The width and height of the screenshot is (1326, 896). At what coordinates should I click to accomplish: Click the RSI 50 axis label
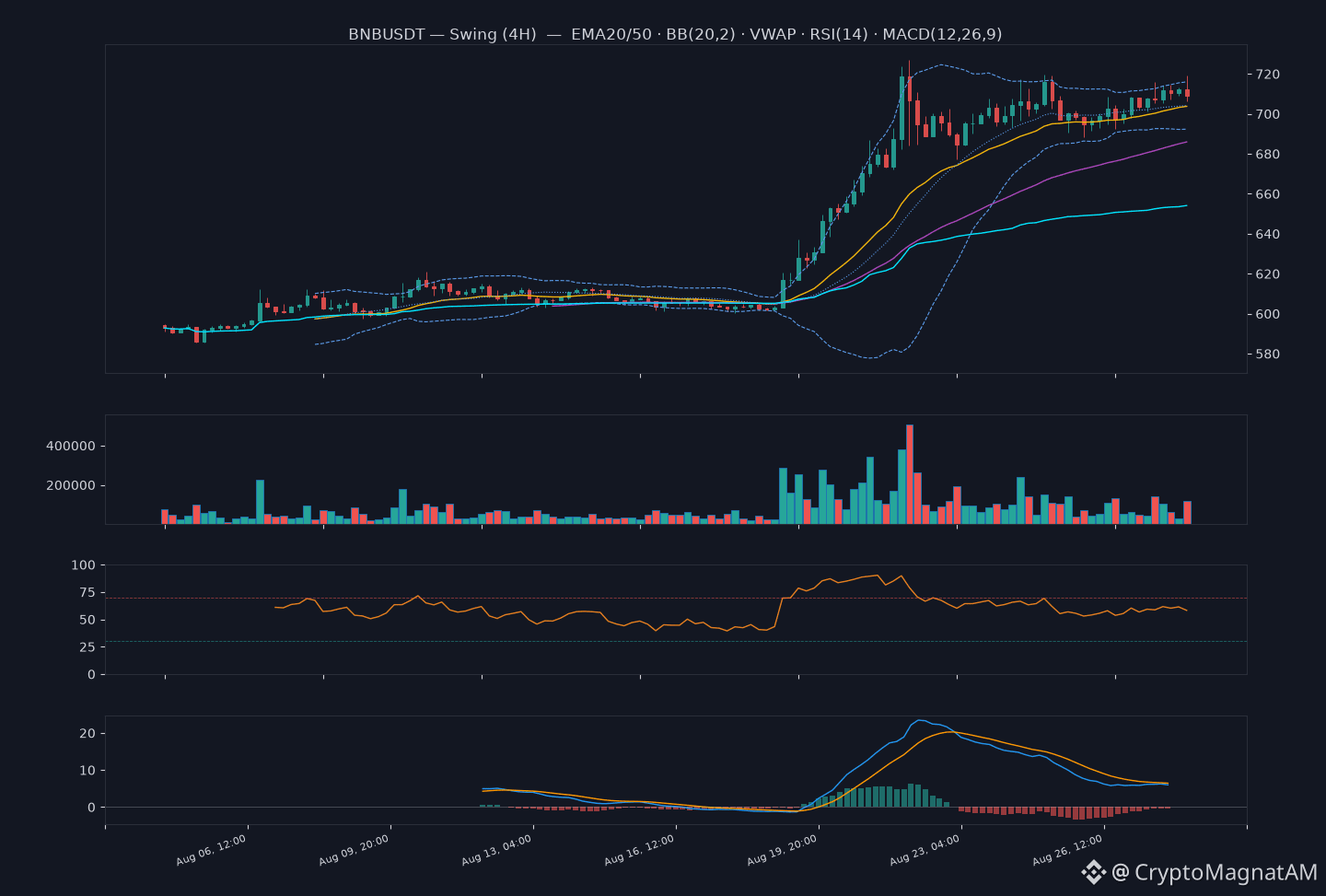pyautogui.click(x=87, y=620)
